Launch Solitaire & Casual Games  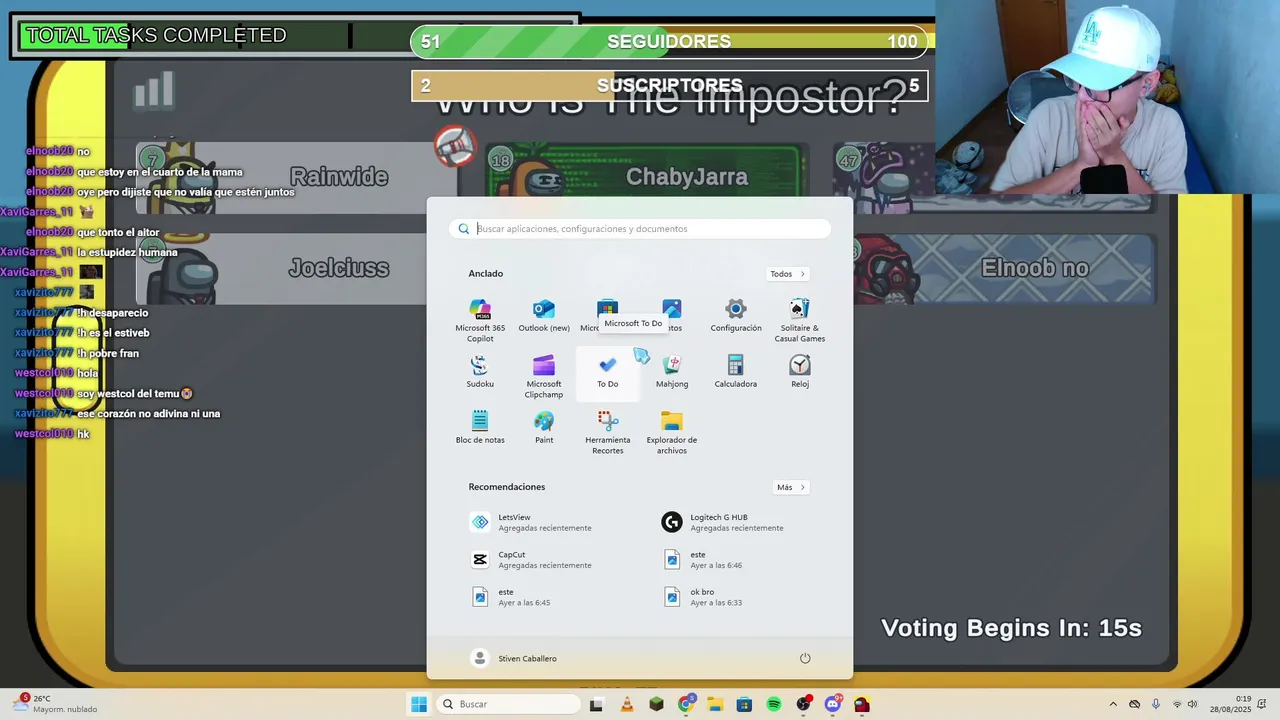tap(800, 320)
